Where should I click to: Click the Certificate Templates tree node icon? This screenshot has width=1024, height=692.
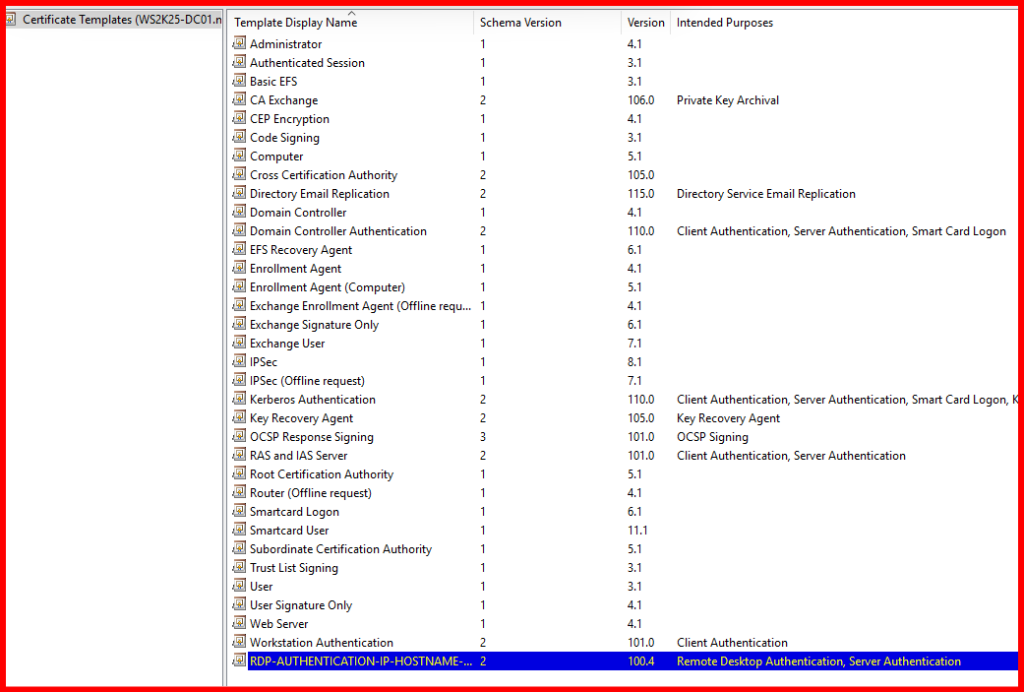click(x=12, y=20)
